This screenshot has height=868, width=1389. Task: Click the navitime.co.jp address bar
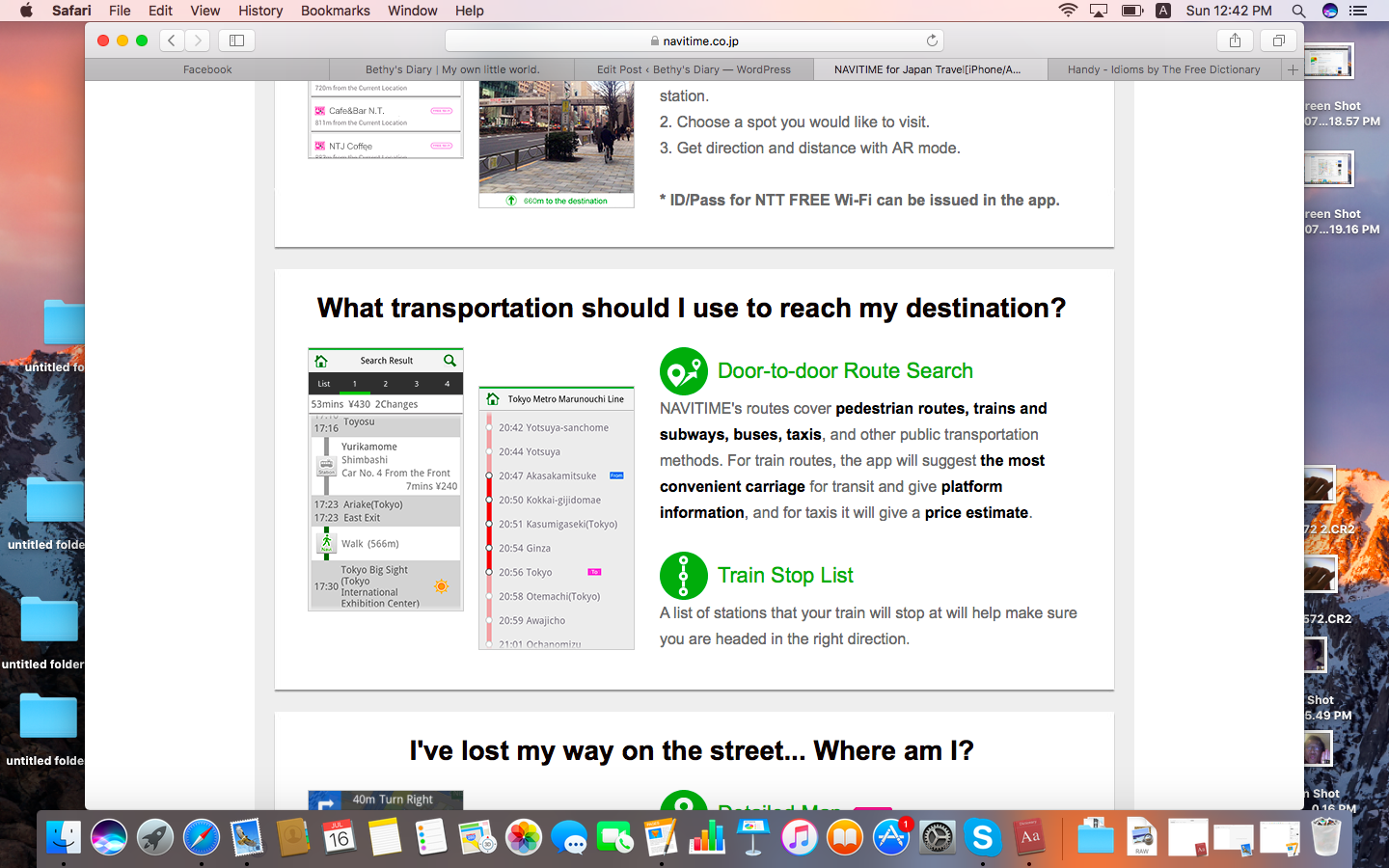pos(694,41)
